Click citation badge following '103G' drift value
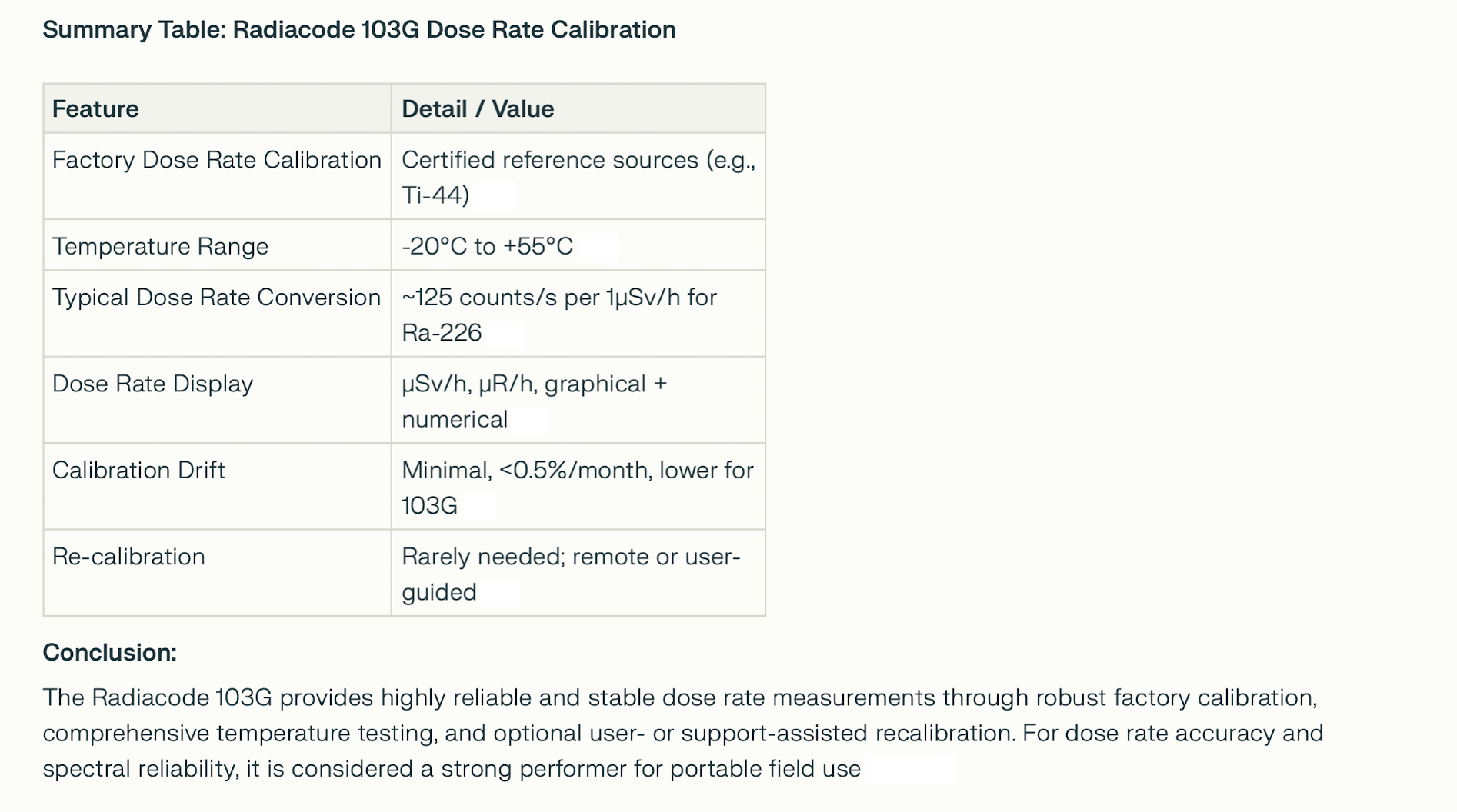Viewport: 1457px width, 812px height. coord(478,506)
